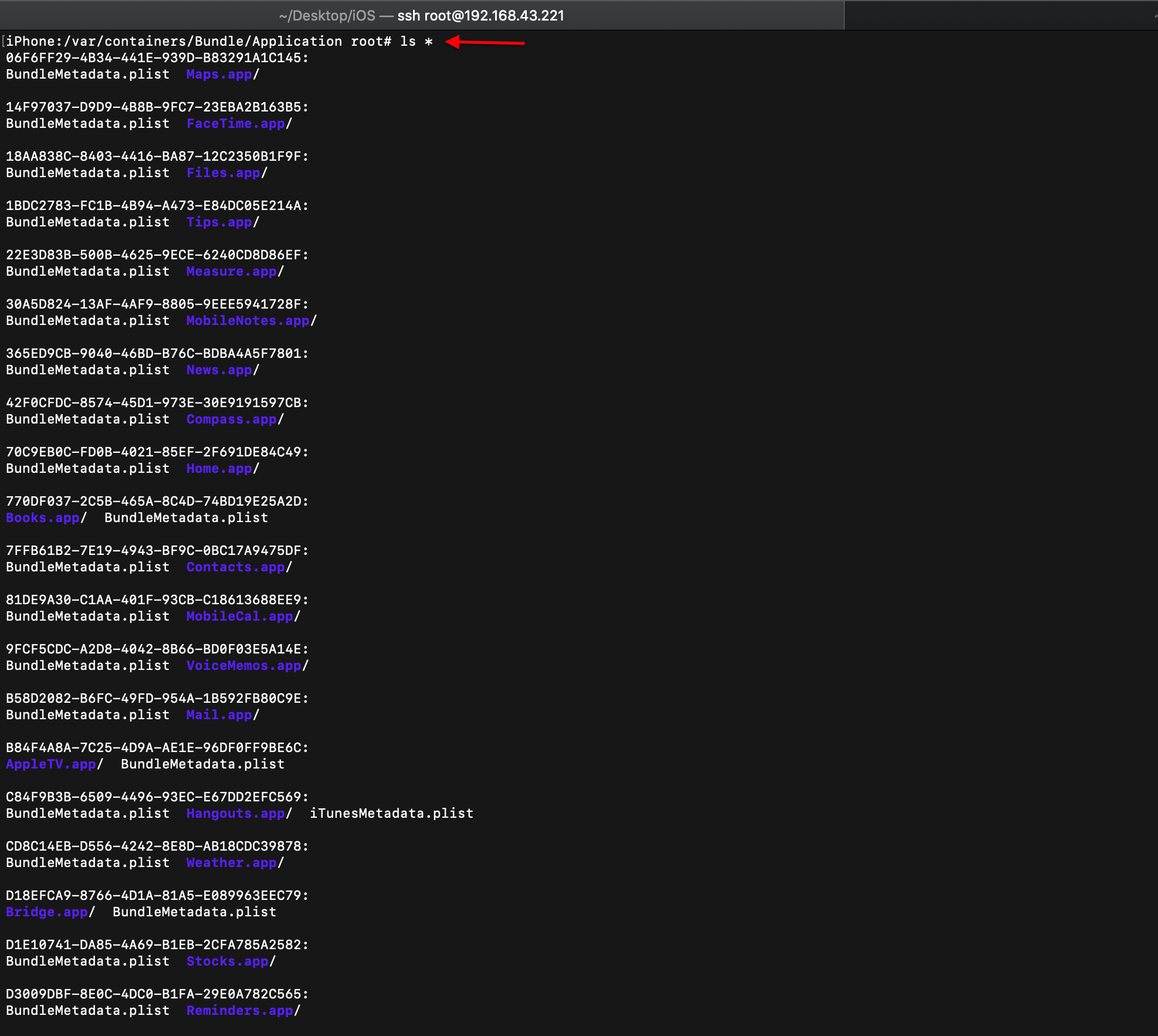Click the Tips.app directory text
Image resolution: width=1158 pixels, height=1036 pixels.
[x=219, y=222]
